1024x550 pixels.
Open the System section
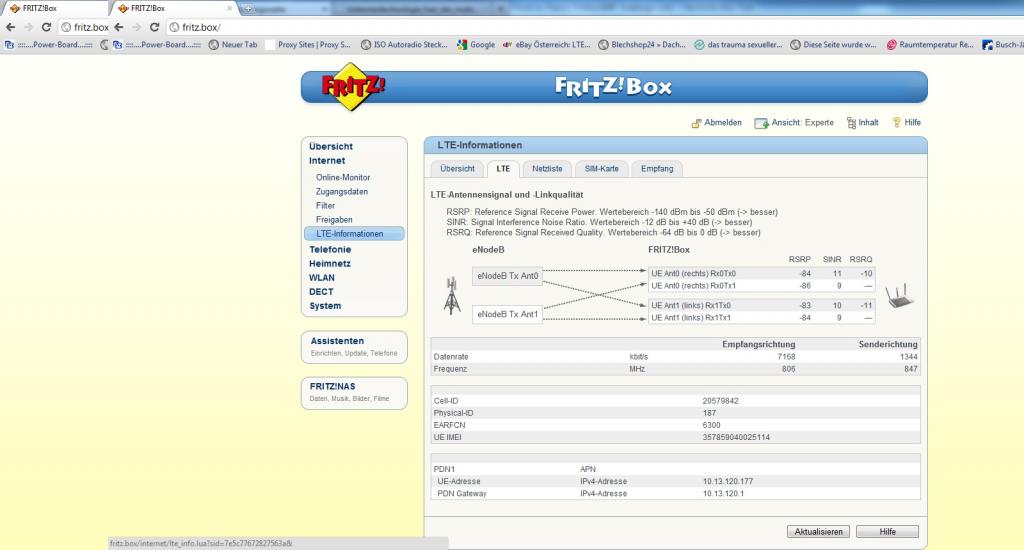click(x=325, y=306)
